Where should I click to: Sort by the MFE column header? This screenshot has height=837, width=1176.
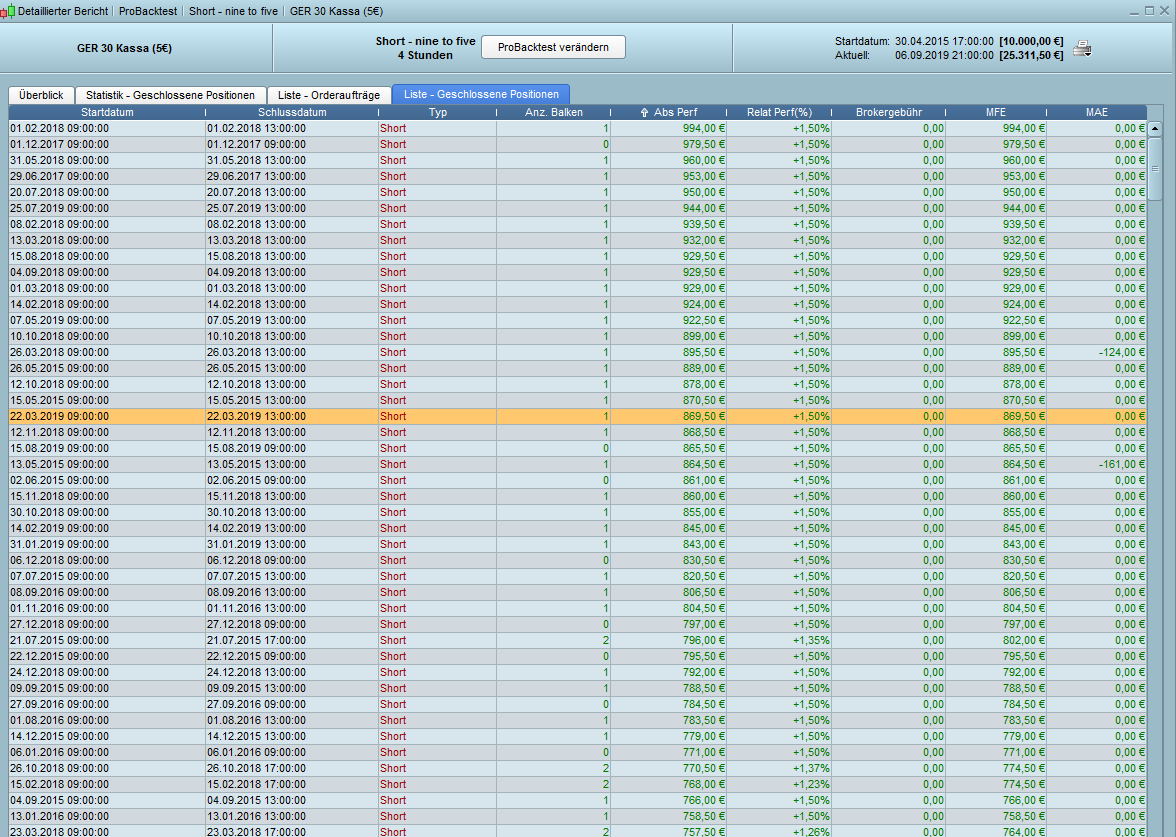pos(996,112)
